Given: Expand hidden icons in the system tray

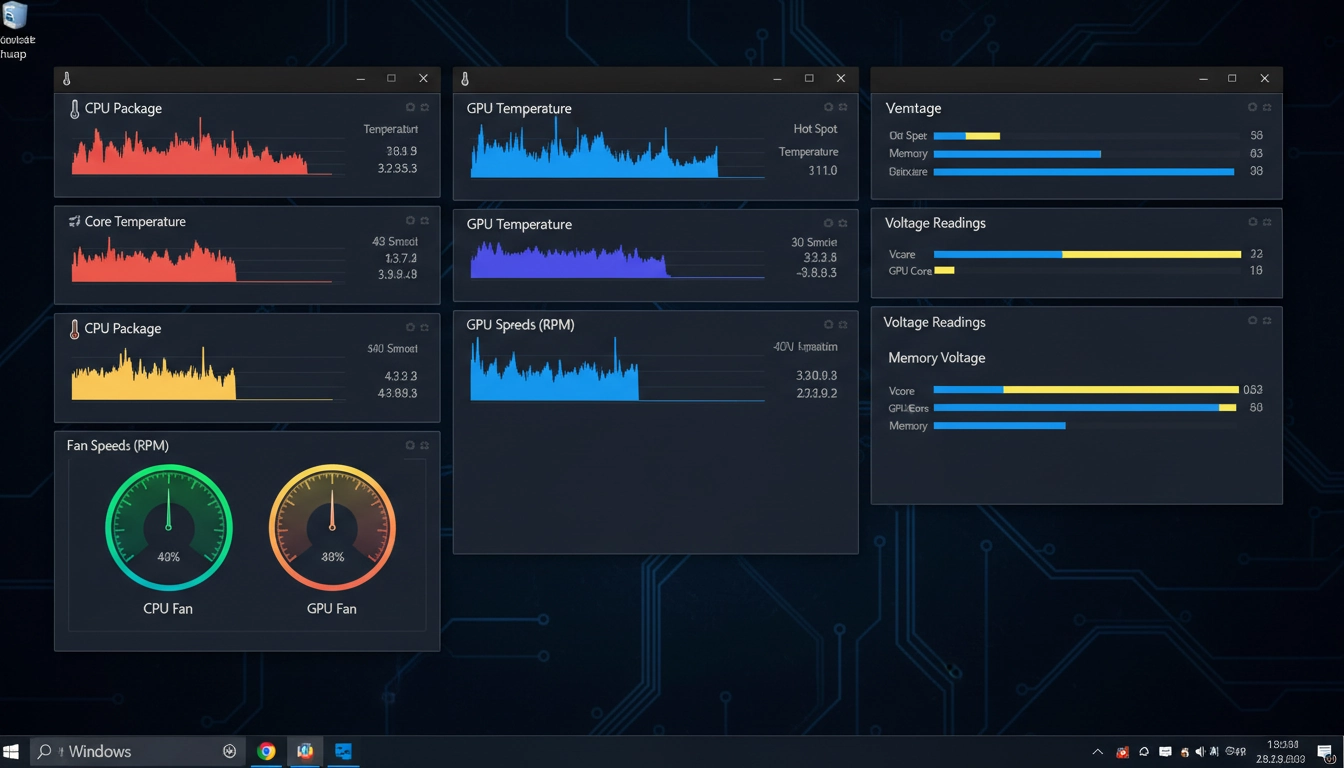Looking at the screenshot, I should click(1097, 751).
